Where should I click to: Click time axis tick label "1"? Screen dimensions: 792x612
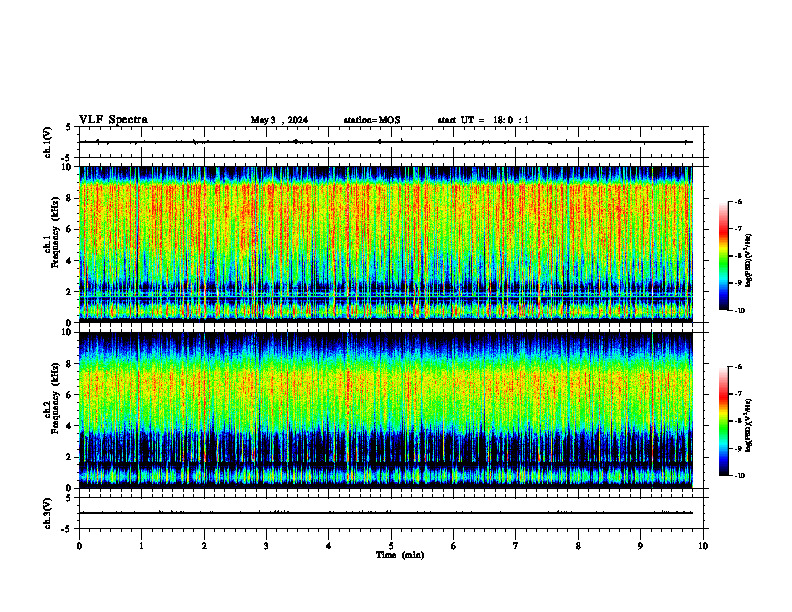coord(141,546)
